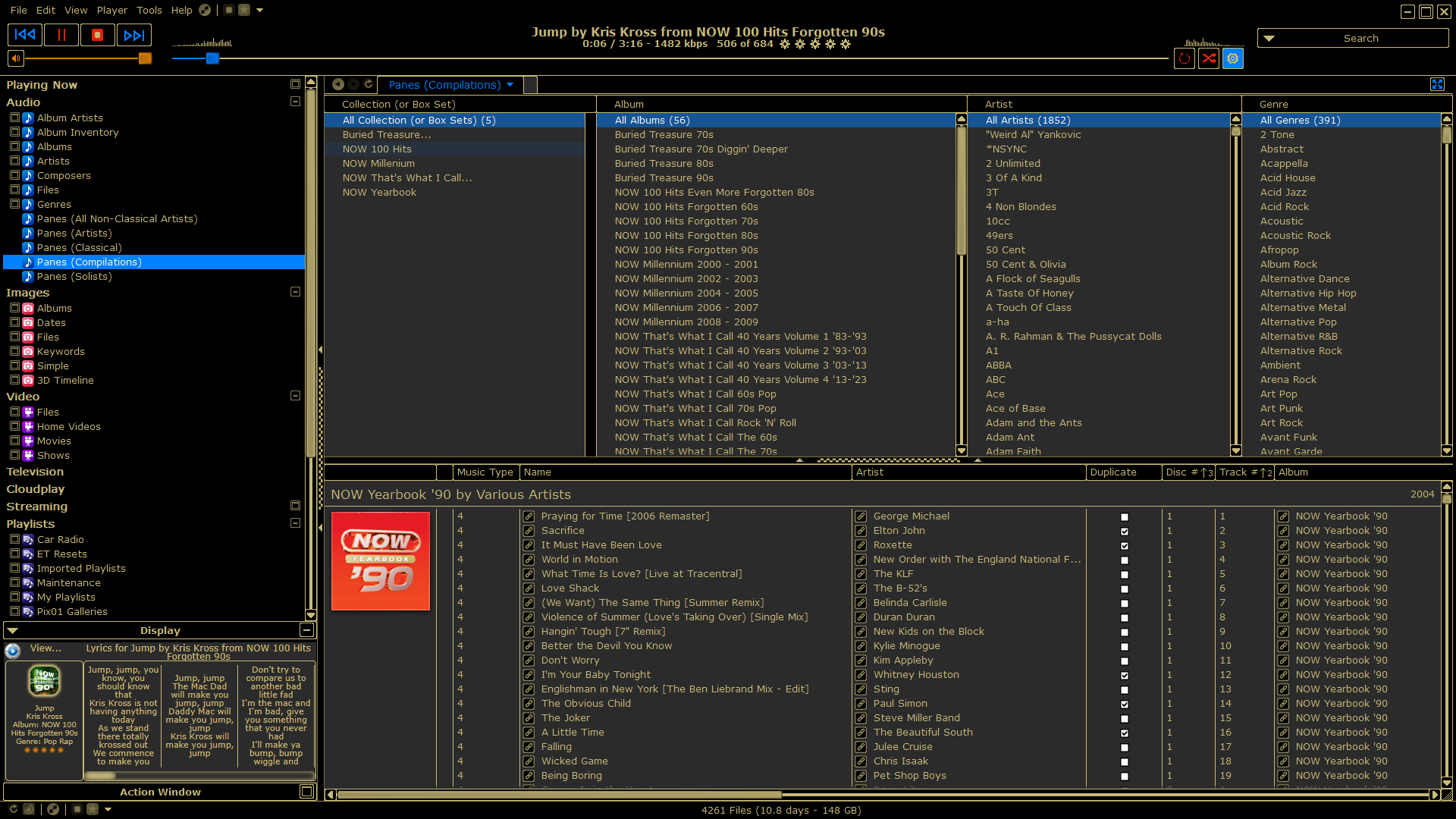
Task: Open the View menu
Action: (76, 10)
